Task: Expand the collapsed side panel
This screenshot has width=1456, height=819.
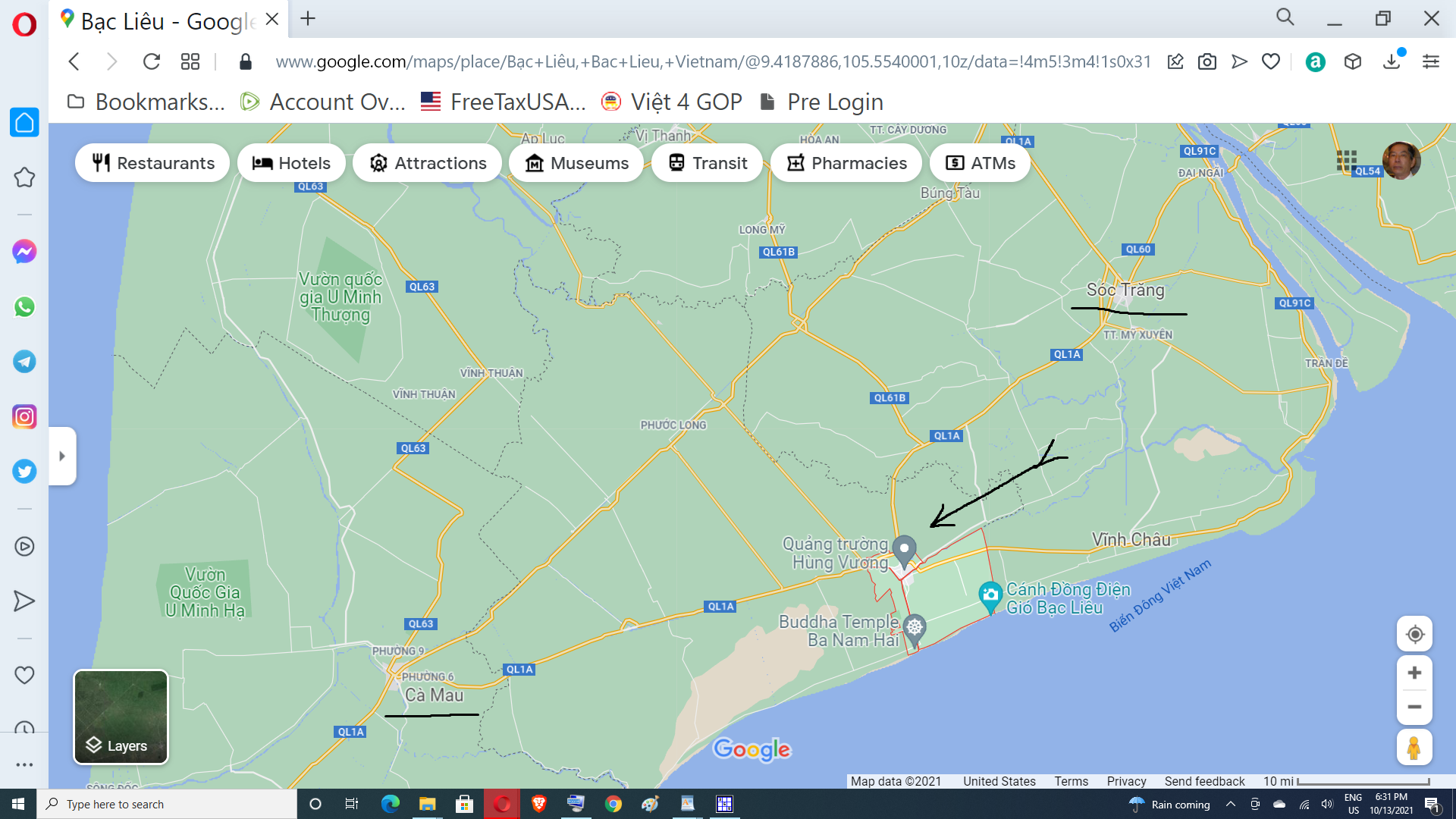Action: tap(62, 456)
